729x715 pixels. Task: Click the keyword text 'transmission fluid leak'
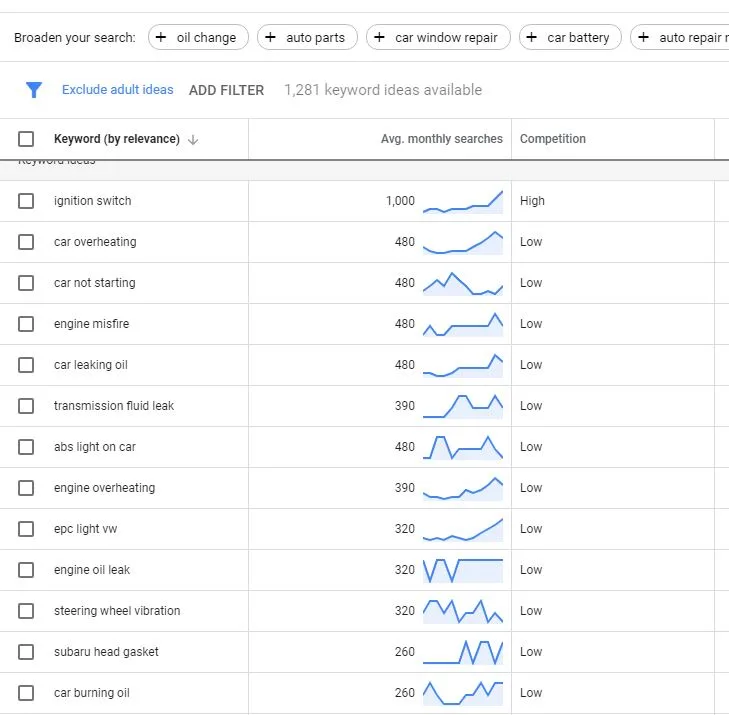click(x=114, y=406)
